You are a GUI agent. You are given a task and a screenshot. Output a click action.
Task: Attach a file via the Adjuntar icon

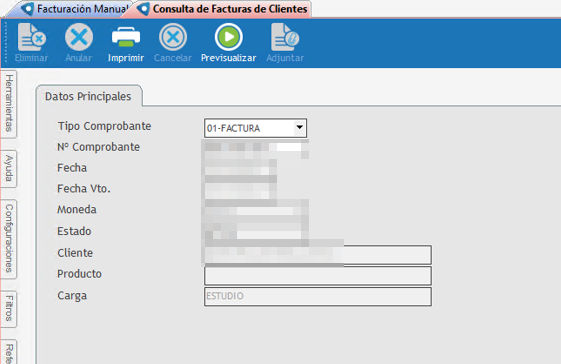tap(285, 37)
